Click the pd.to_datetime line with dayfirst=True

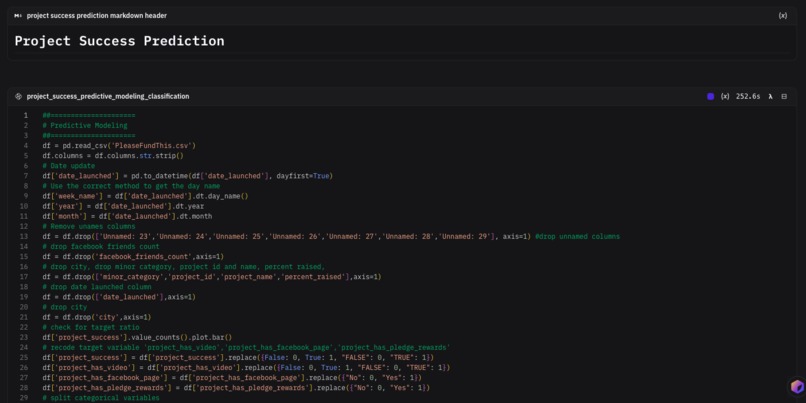(x=188, y=176)
